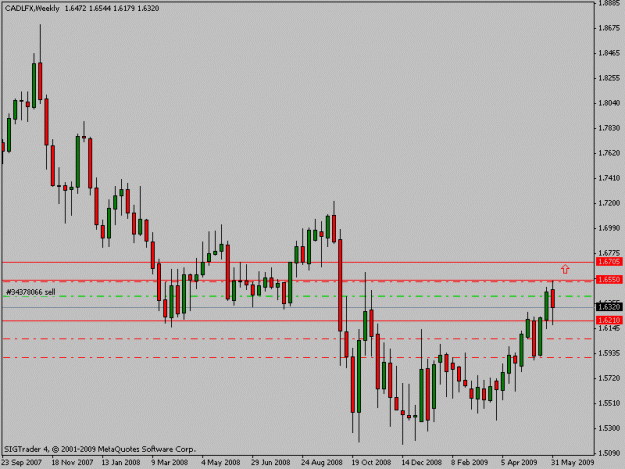Click the 29 Jun 2008 date label
The image size is (625, 469).
(271, 463)
